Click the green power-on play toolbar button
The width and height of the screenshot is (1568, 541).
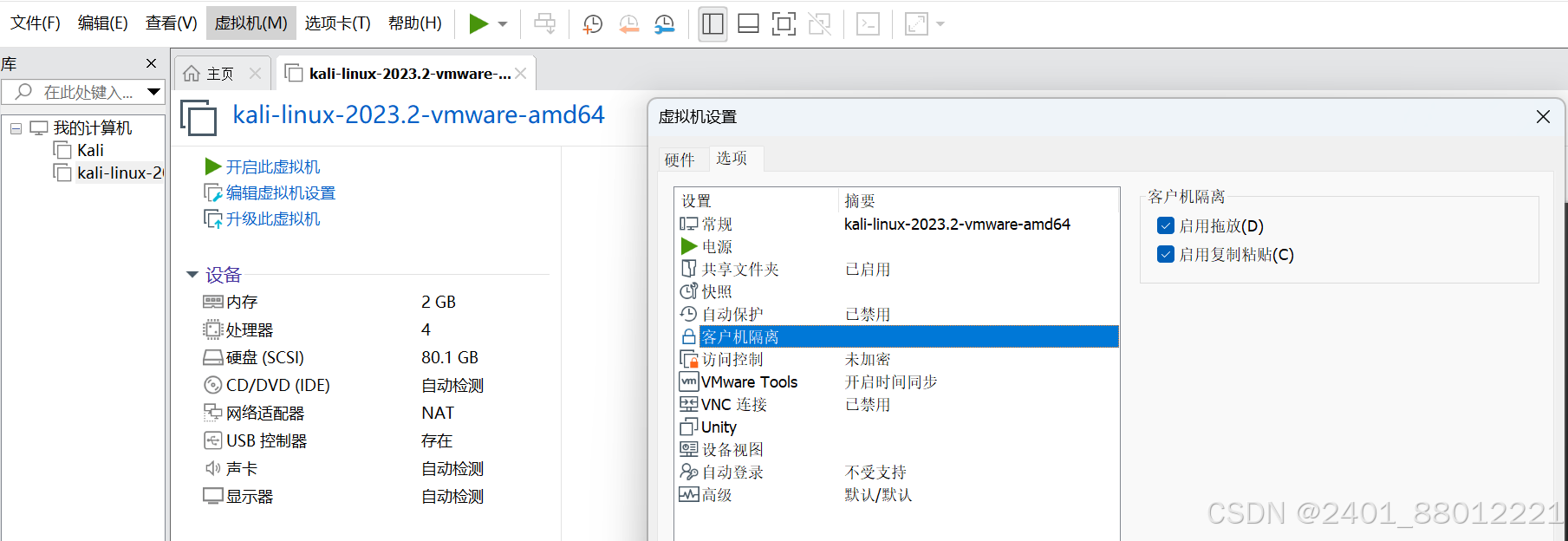[478, 23]
